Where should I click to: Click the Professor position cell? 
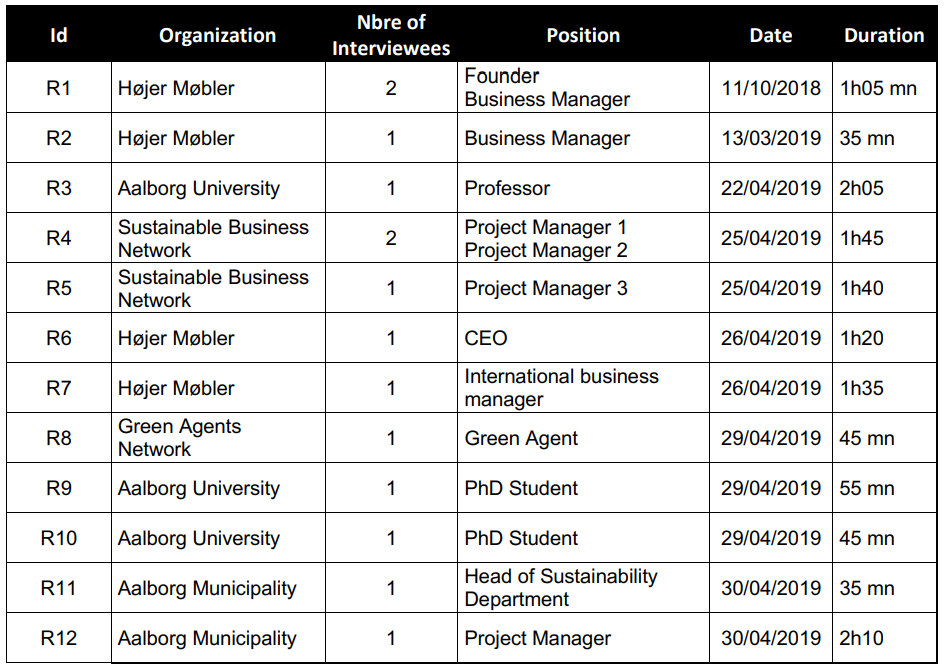click(583, 188)
